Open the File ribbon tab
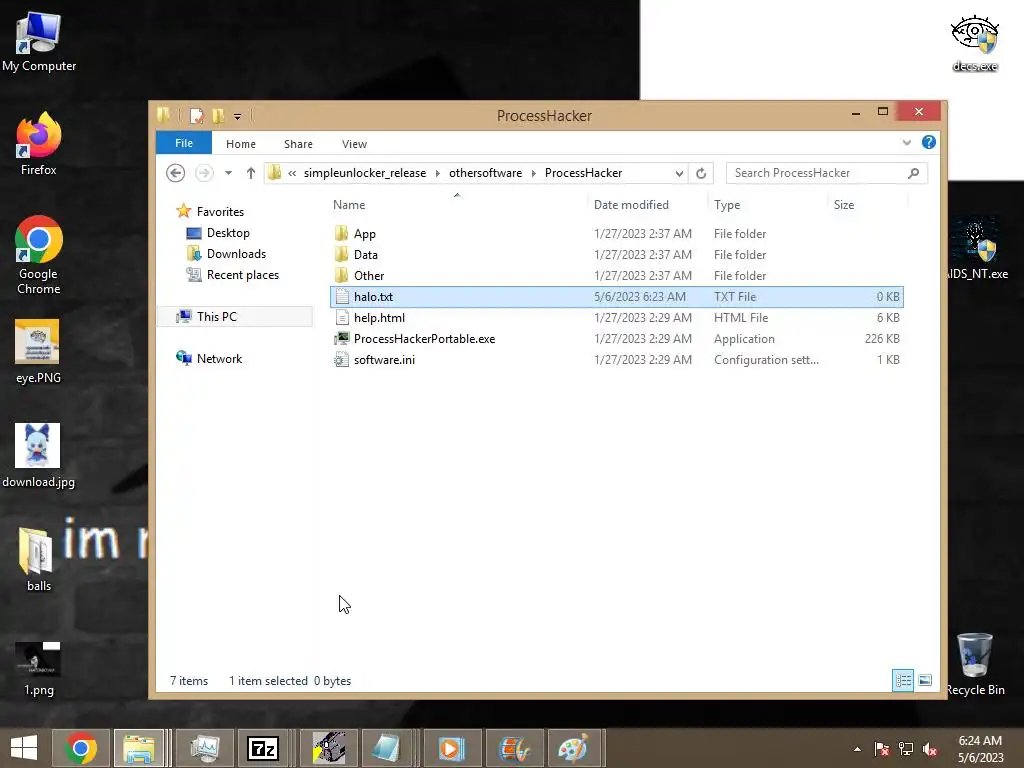1024x768 pixels. click(184, 143)
